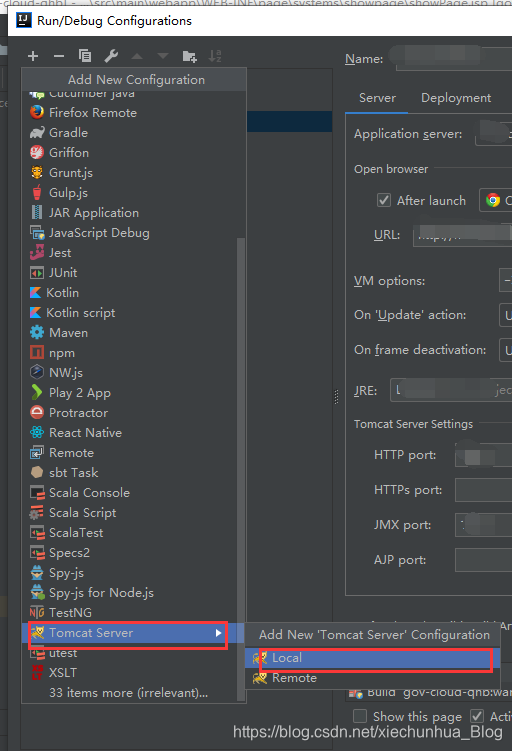Select JUnit configuration type
Image resolution: width=512 pixels, height=751 pixels.
click(x=130, y=273)
